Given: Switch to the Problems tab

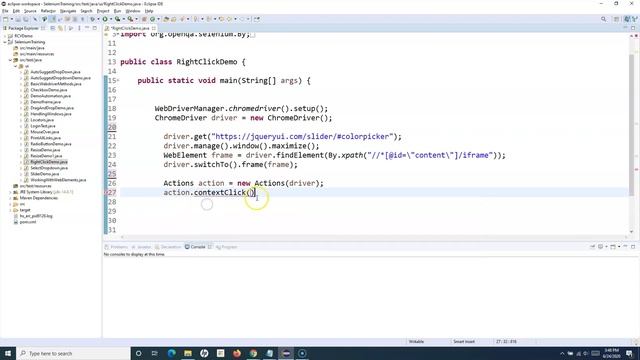Looking at the screenshot, I should [x=116, y=247].
